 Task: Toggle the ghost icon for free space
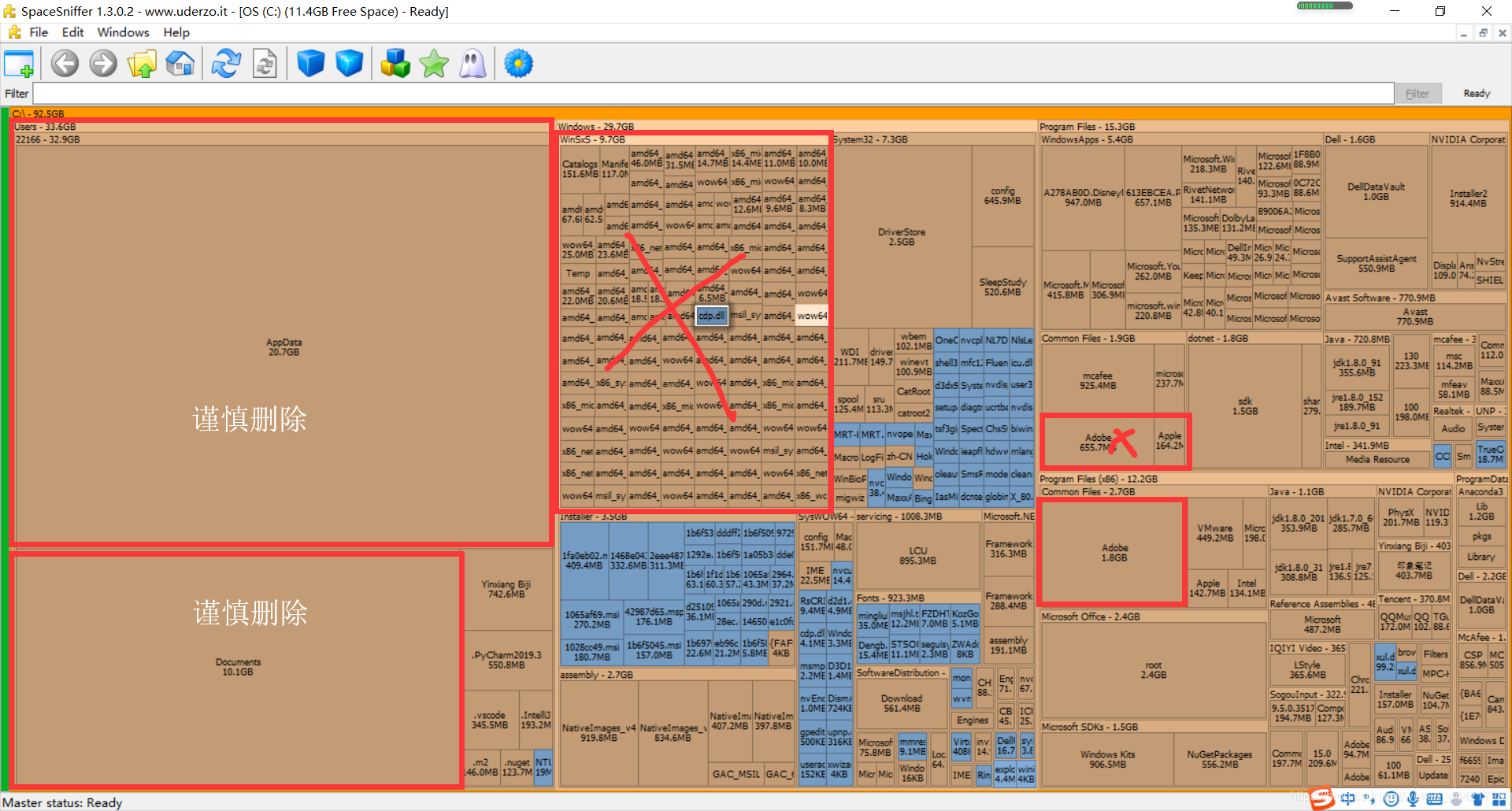[x=472, y=64]
